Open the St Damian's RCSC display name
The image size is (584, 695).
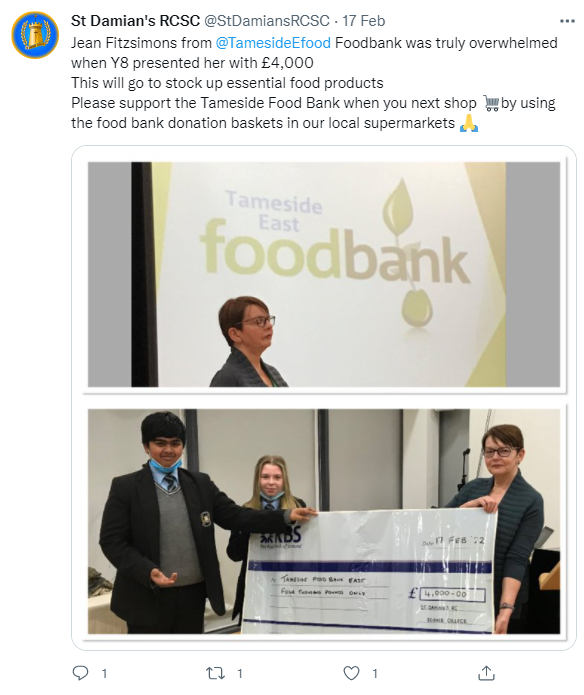coord(136,20)
